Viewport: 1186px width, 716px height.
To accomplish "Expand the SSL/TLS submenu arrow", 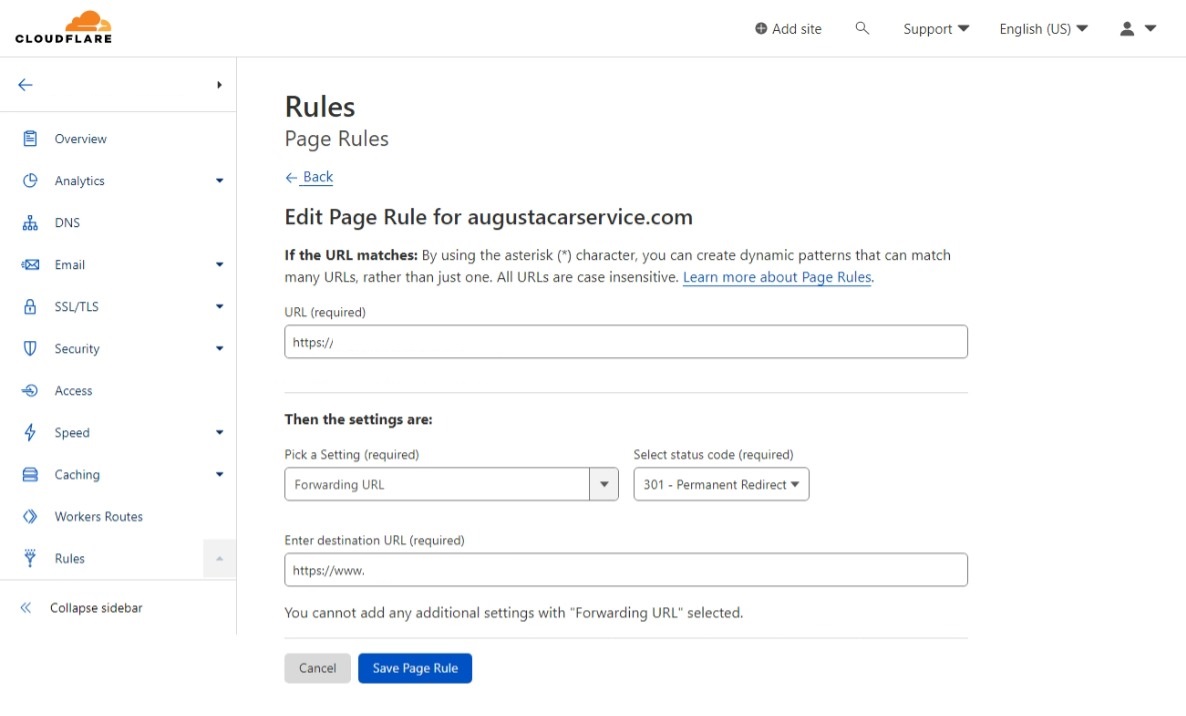I will (219, 306).
